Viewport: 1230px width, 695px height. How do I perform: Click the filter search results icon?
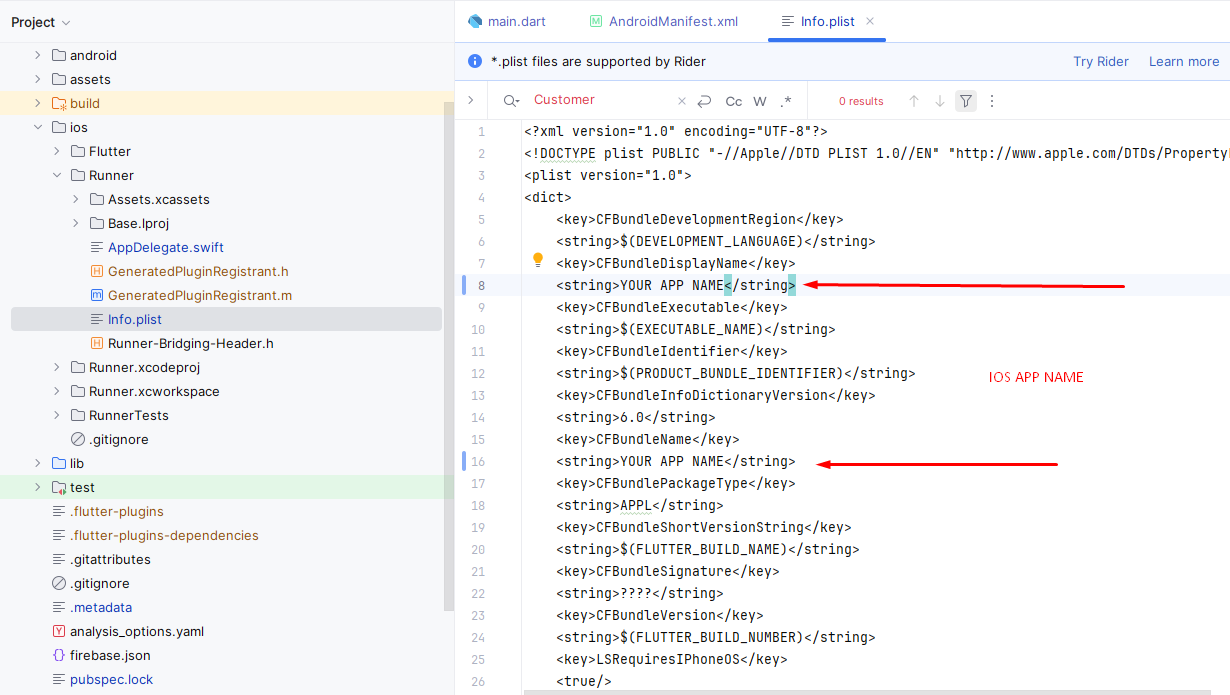coord(965,101)
